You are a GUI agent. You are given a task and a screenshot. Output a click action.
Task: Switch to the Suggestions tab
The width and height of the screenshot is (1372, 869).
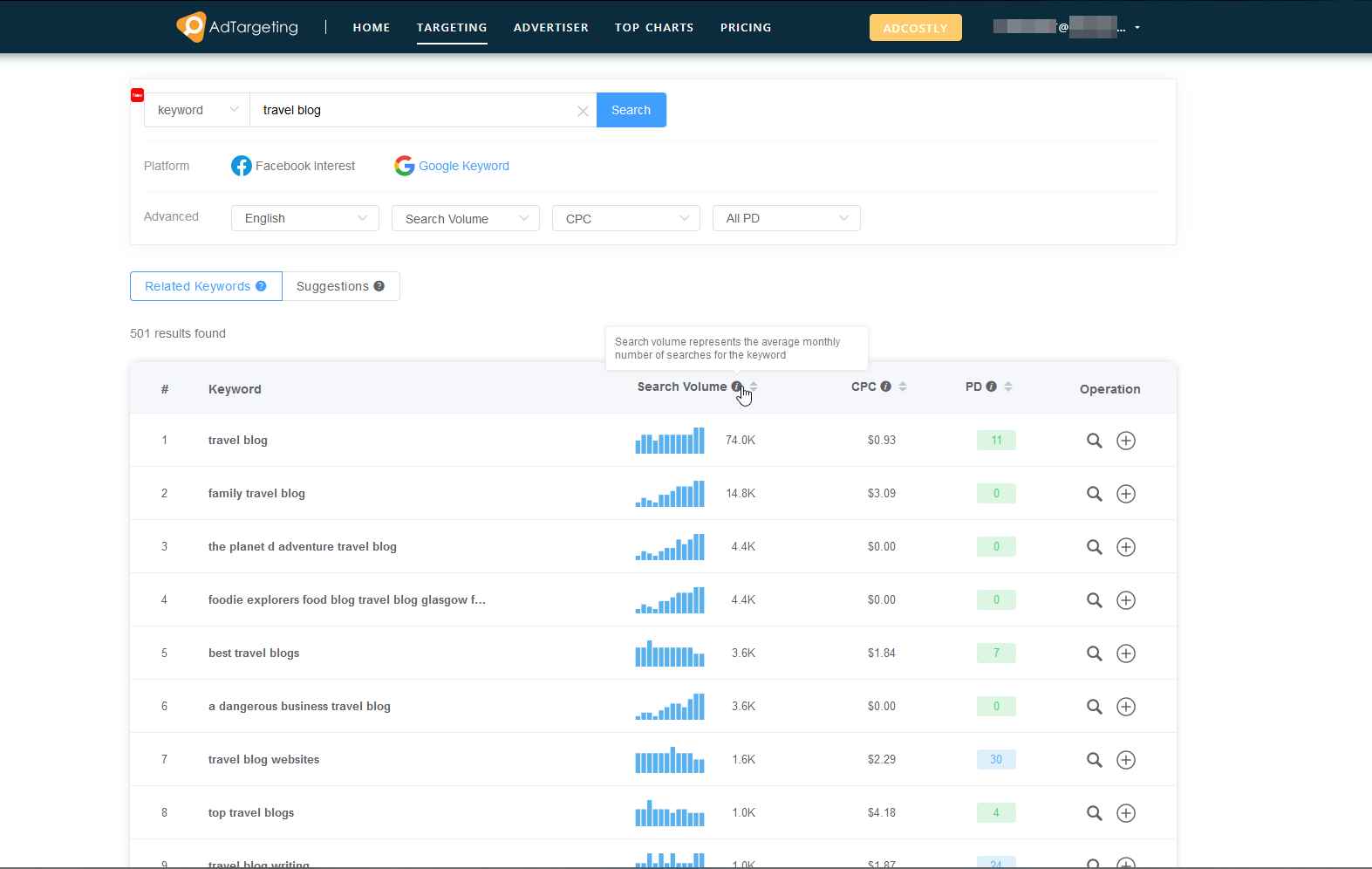(x=340, y=286)
